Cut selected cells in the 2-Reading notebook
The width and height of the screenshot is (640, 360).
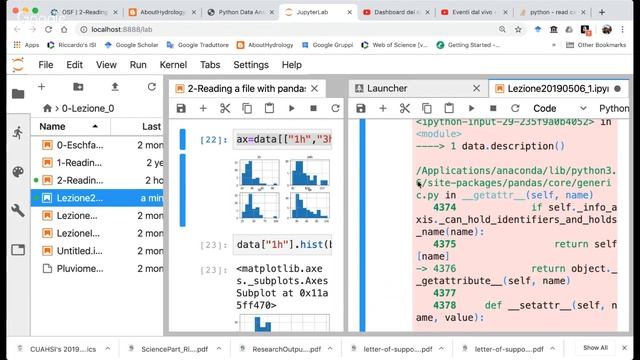(x=225, y=108)
